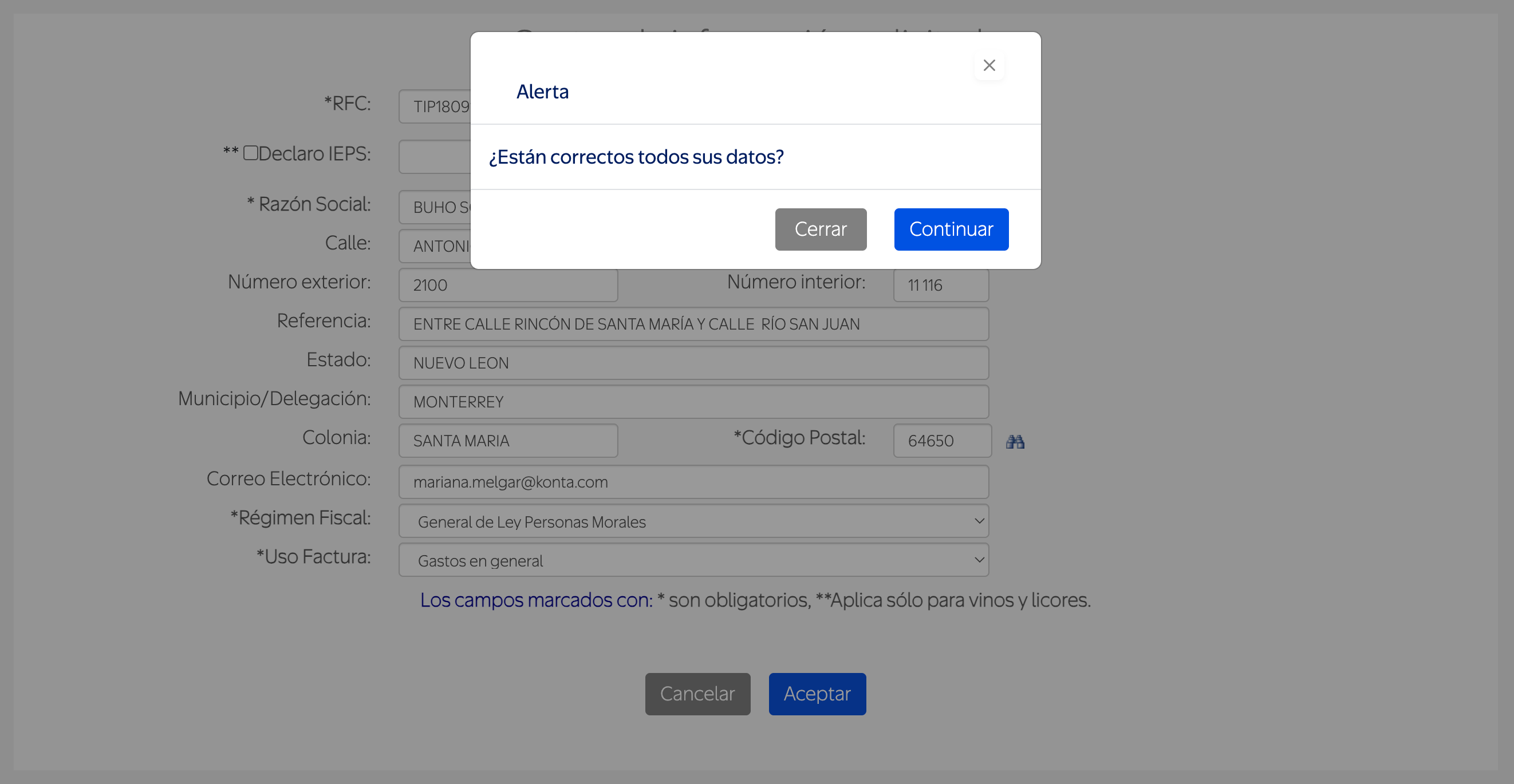The image size is (1514, 784).
Task: Open the Régimen Fiscal dropdown
Action: pos(693,521)
